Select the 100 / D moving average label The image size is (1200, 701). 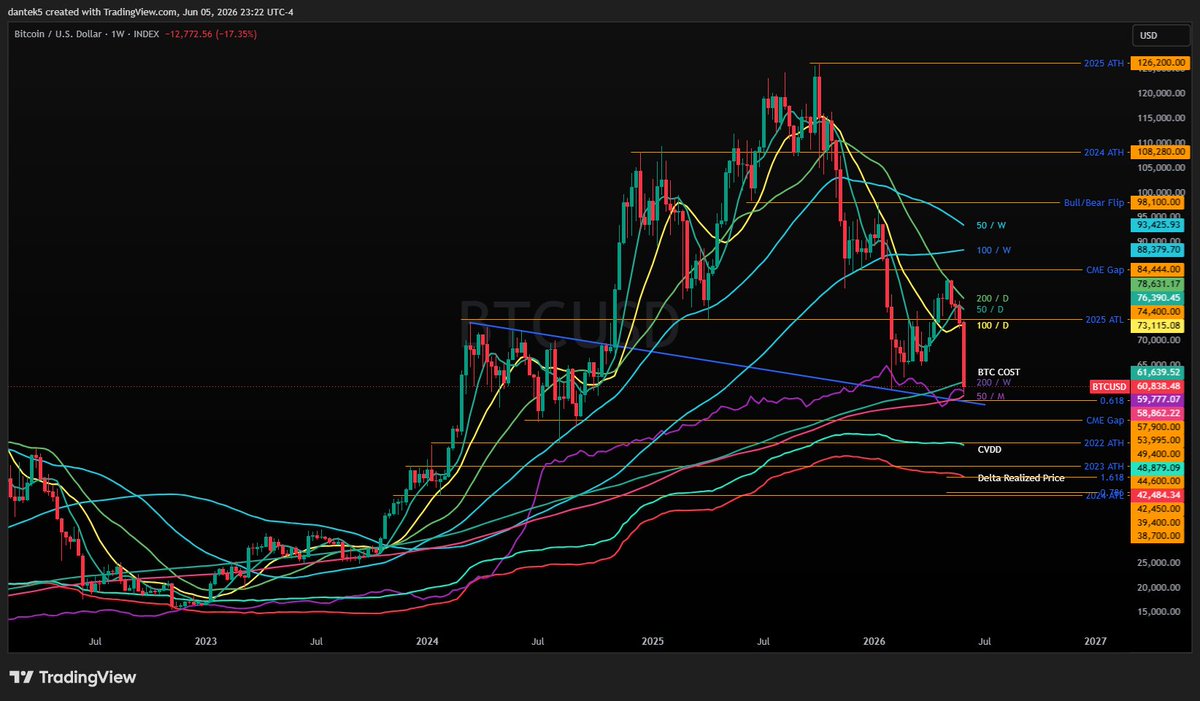(993, 326)
